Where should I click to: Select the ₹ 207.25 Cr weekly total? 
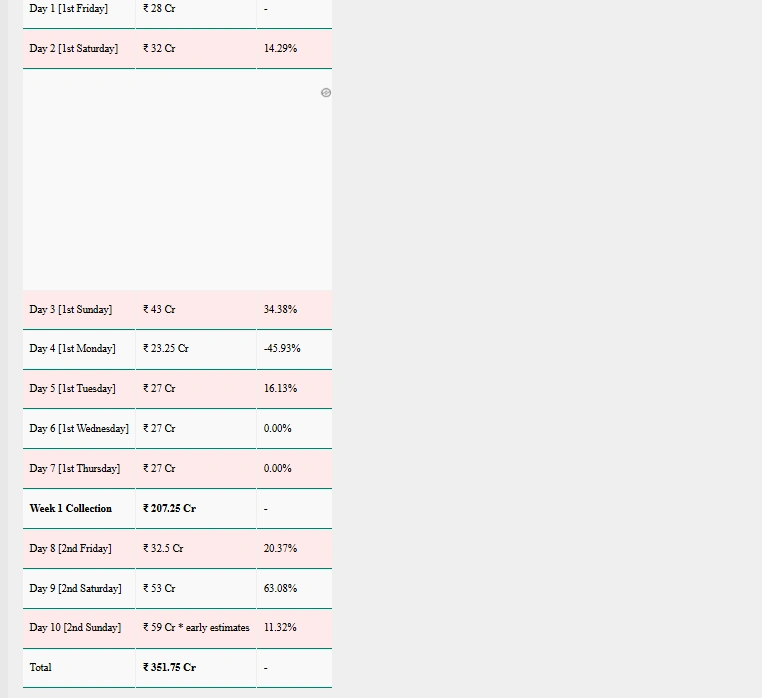[170, 509]
